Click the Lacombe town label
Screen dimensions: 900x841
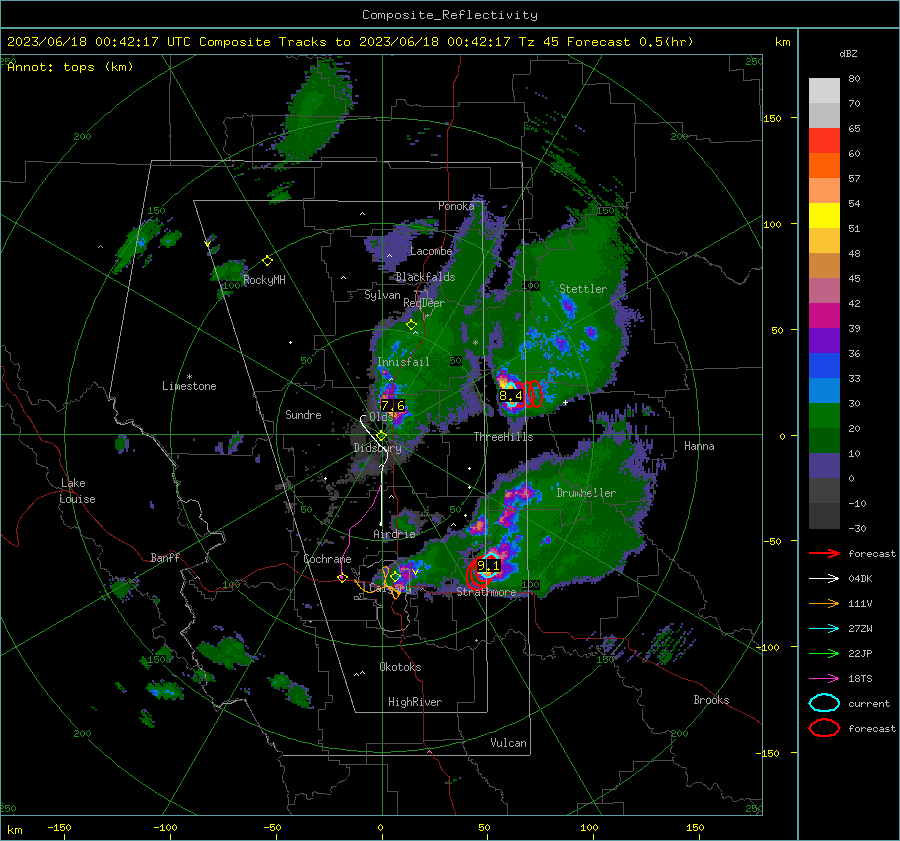[x=431, y=251]
